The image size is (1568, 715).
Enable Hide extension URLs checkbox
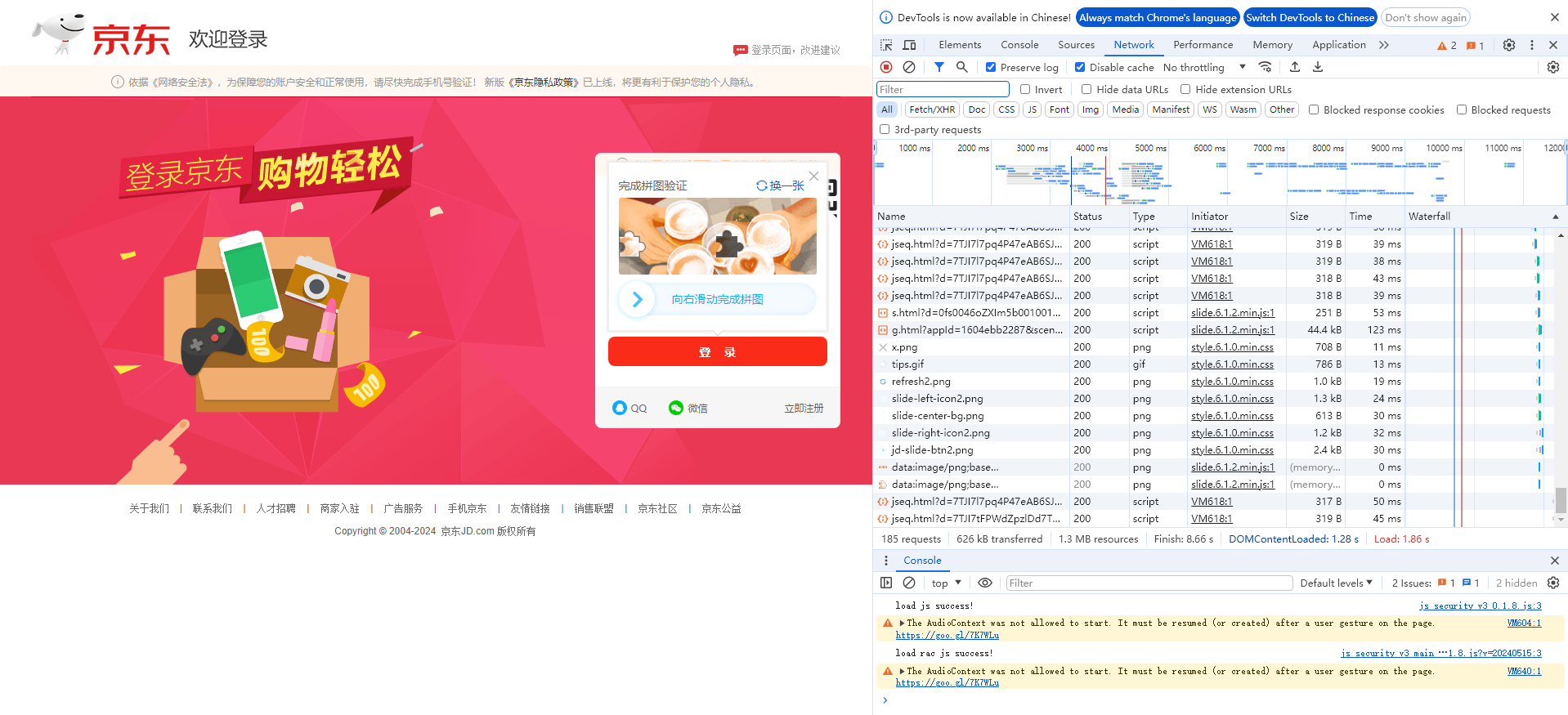coord(1185,89)
